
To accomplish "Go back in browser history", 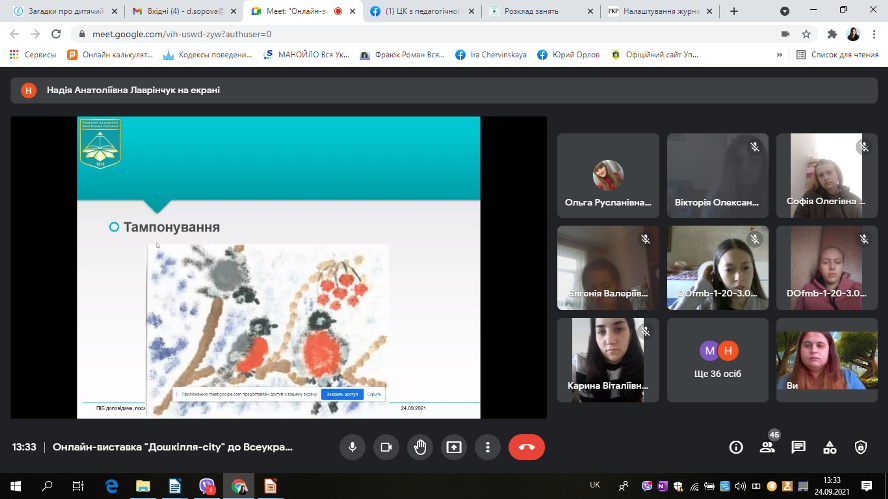I will (x=15, y=34).
